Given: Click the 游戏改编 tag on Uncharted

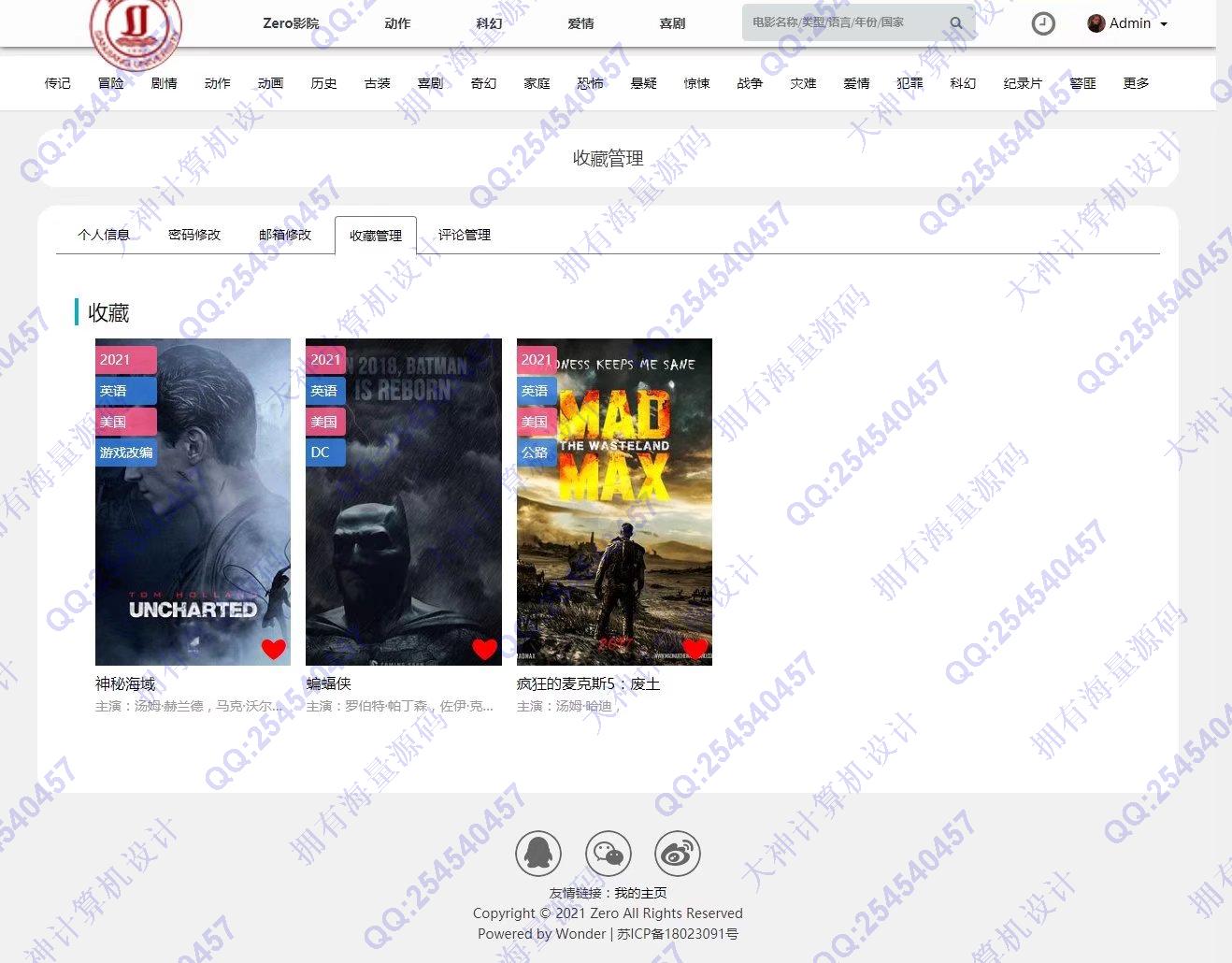Looking at the screenshot, I should click(x=126, y=453).
